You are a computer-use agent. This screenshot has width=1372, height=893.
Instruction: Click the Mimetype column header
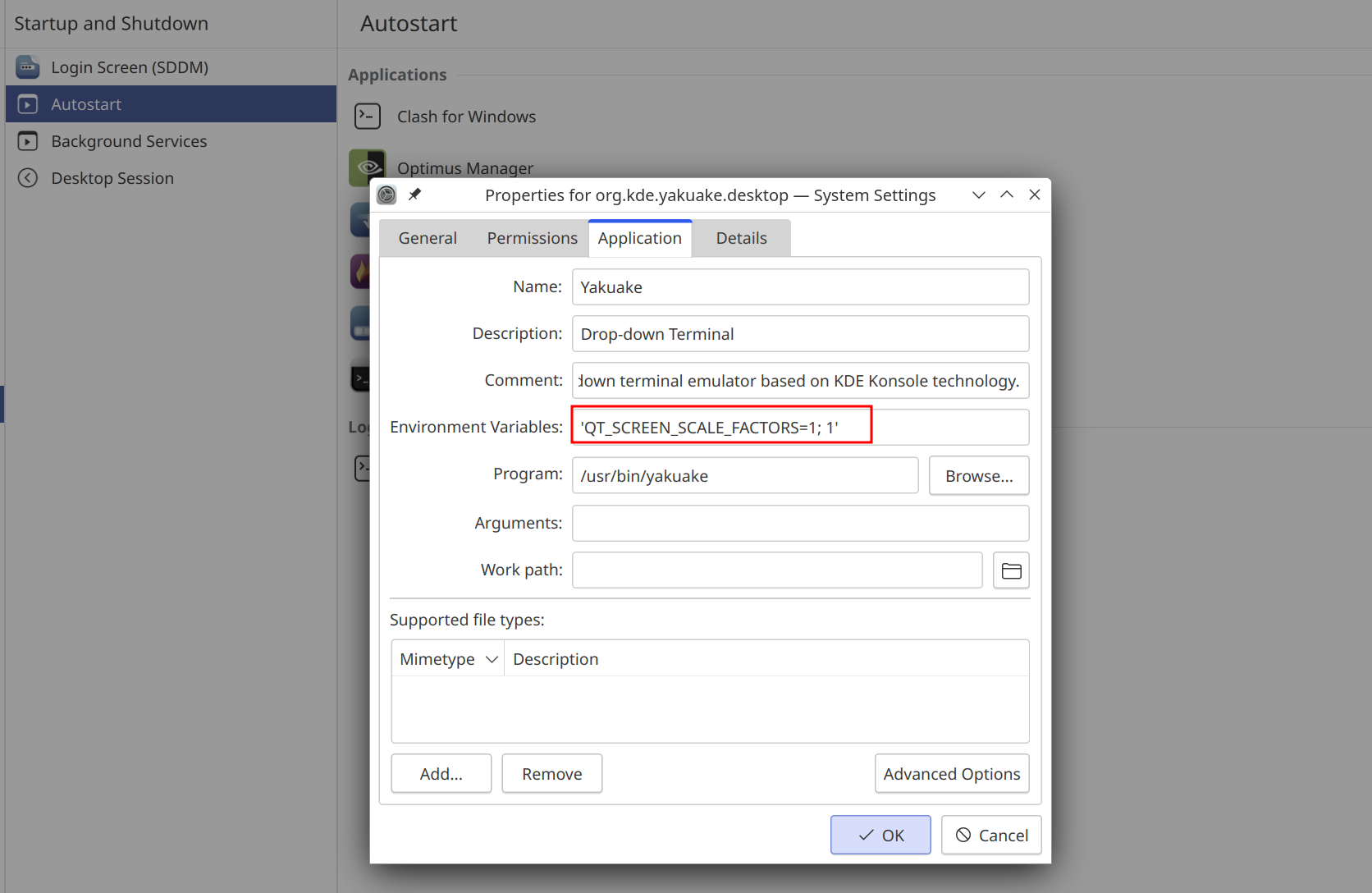tap(448, 659)
